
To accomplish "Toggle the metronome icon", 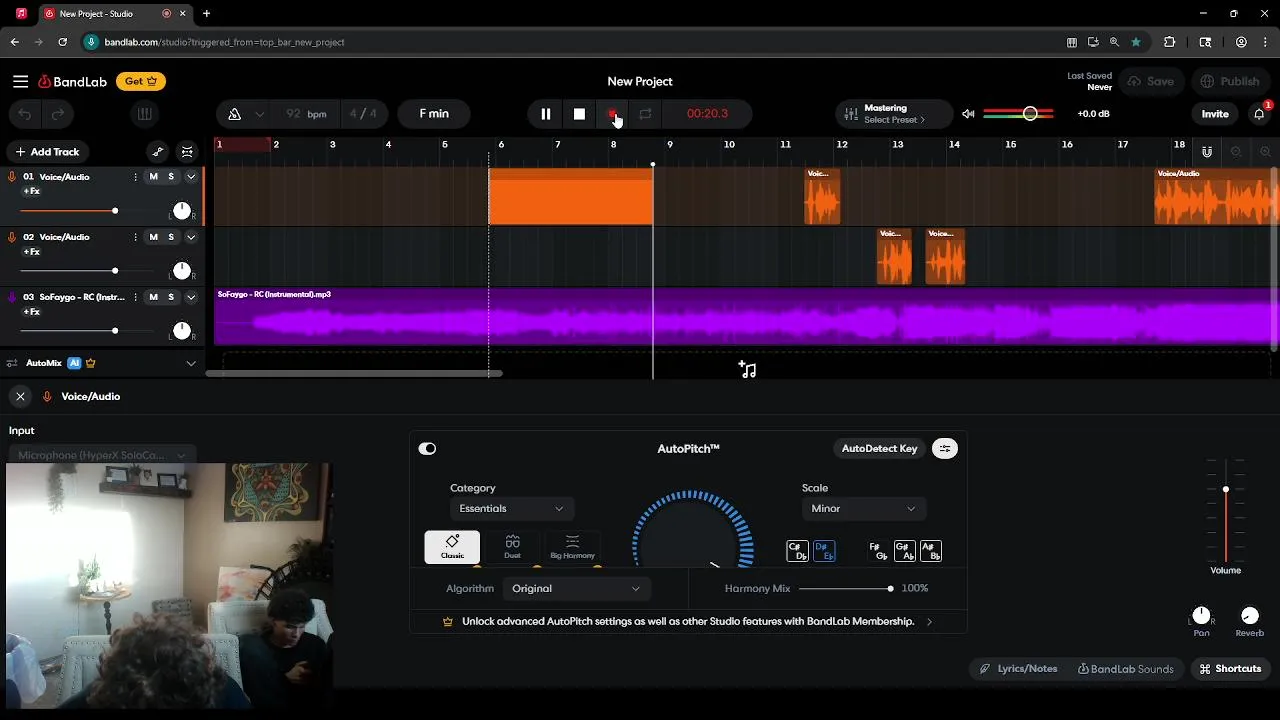I will click(234, 114).
